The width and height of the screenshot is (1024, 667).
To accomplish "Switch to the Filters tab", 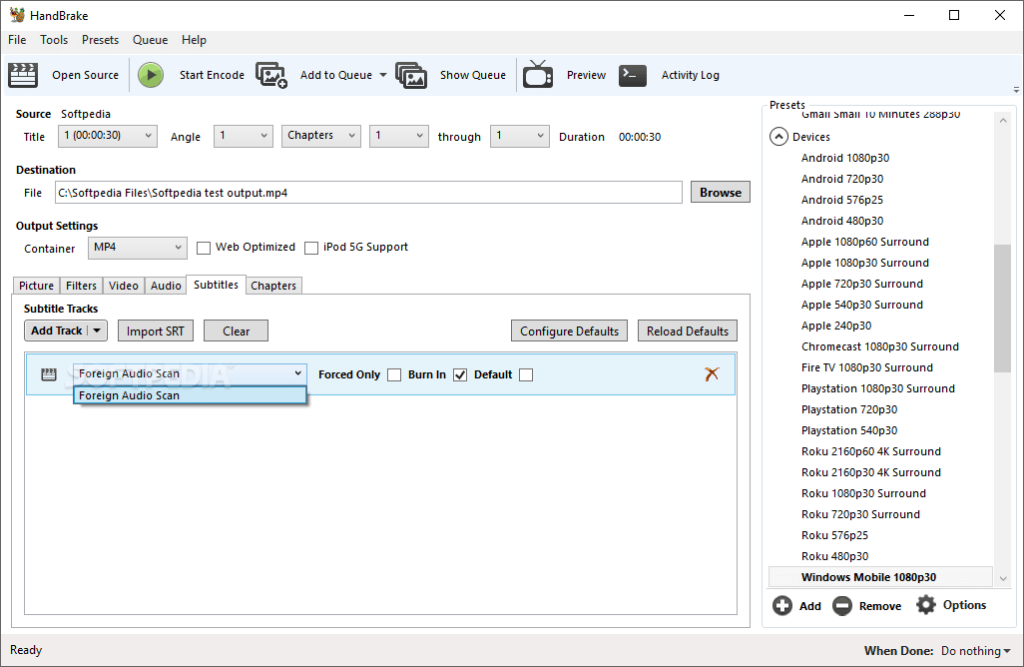I will (x=81, y=285).
